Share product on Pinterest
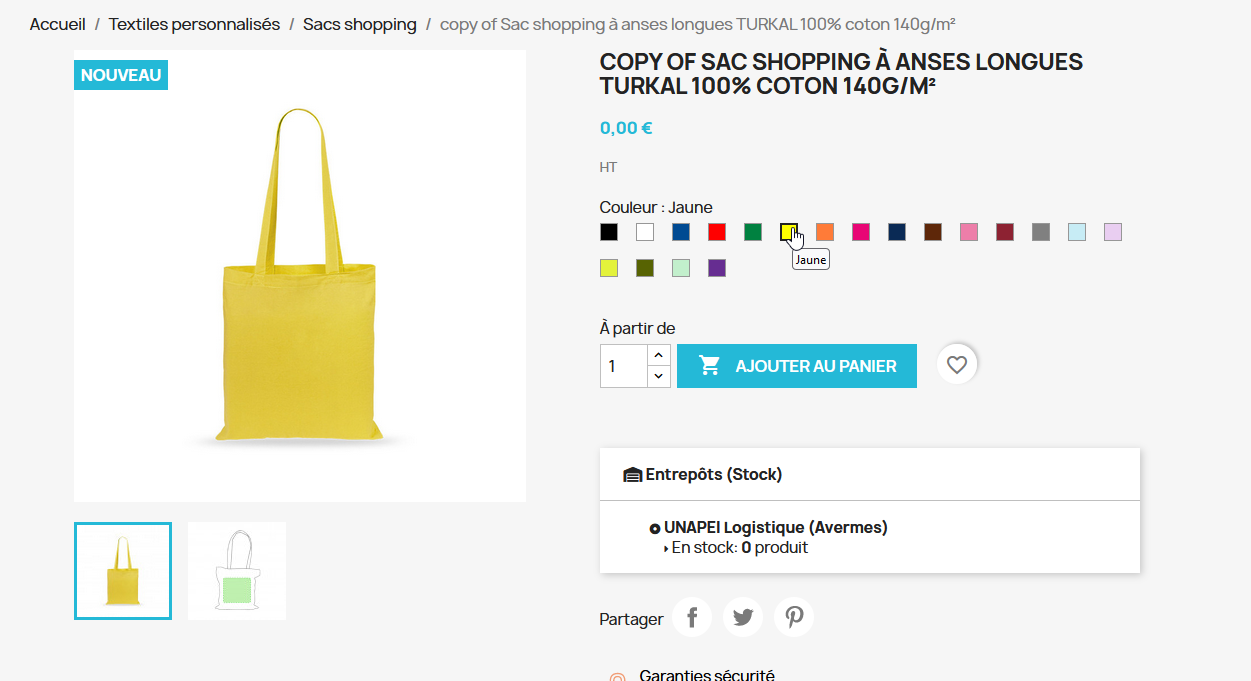 794,617
